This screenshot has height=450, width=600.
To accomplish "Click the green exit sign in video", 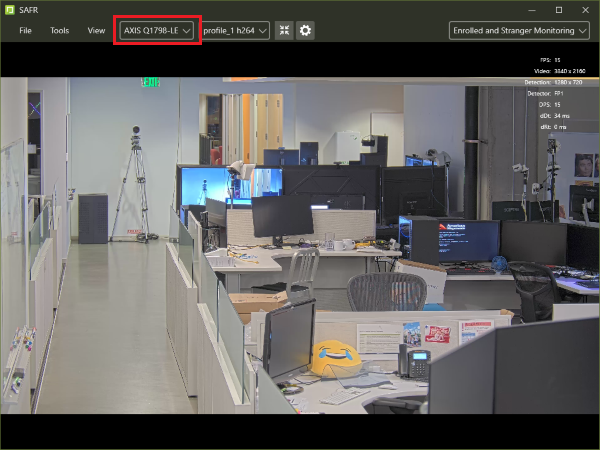I will coord(150,82).
